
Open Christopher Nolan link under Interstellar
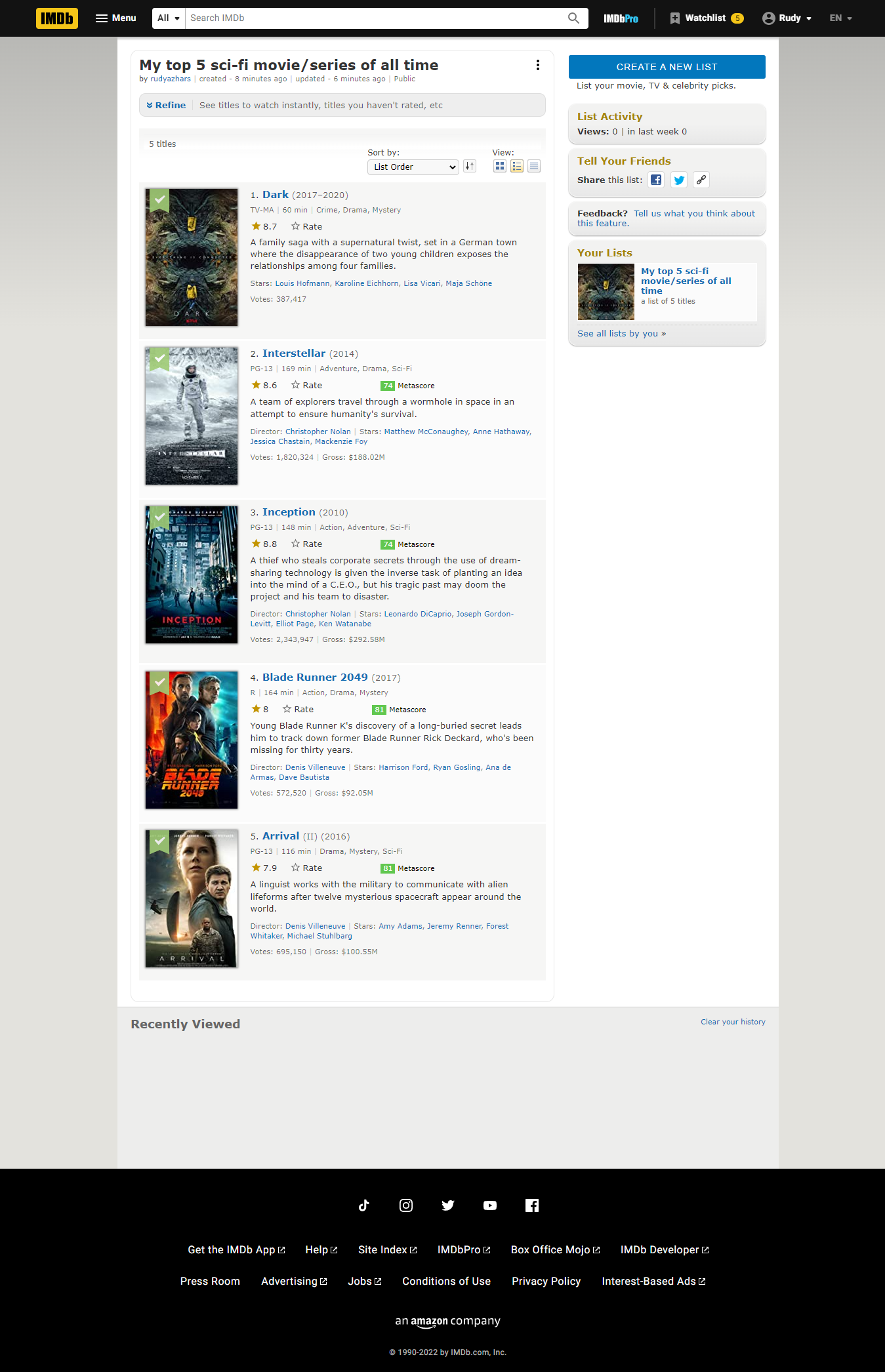pyautogui.click(x=318, y=432)
